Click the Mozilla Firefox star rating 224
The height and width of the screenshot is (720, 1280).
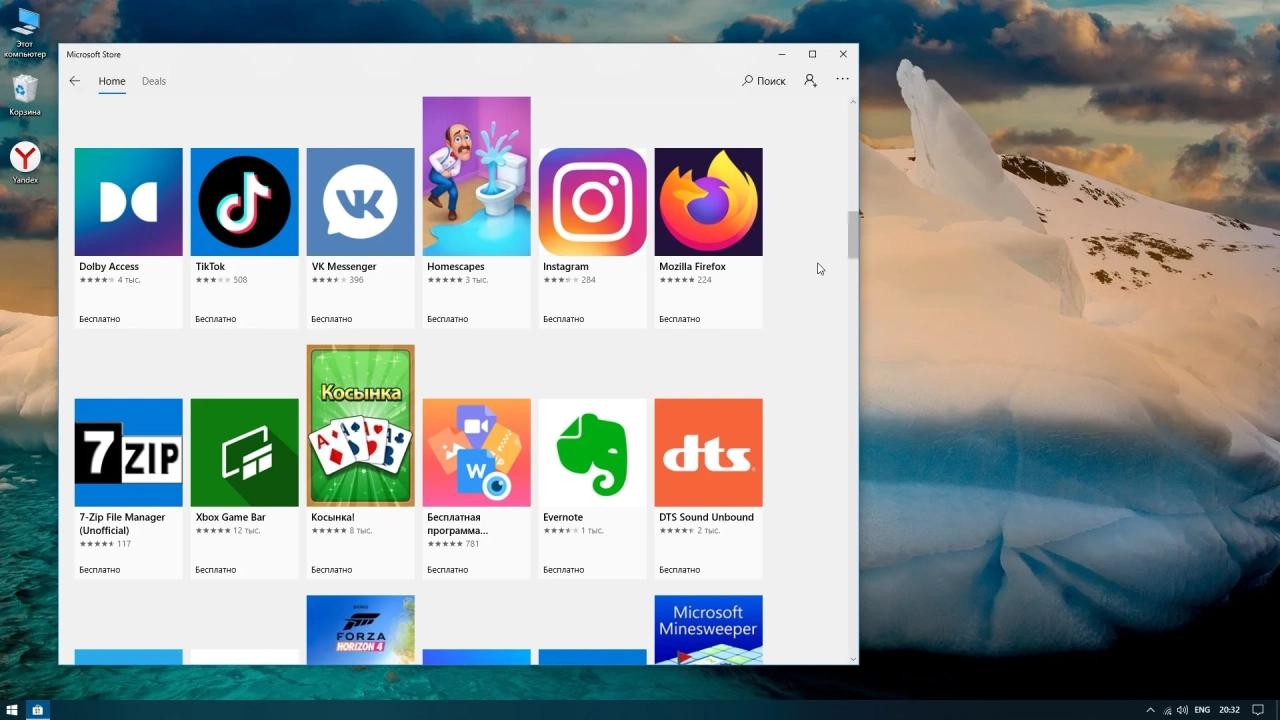(x=685, y=280)
